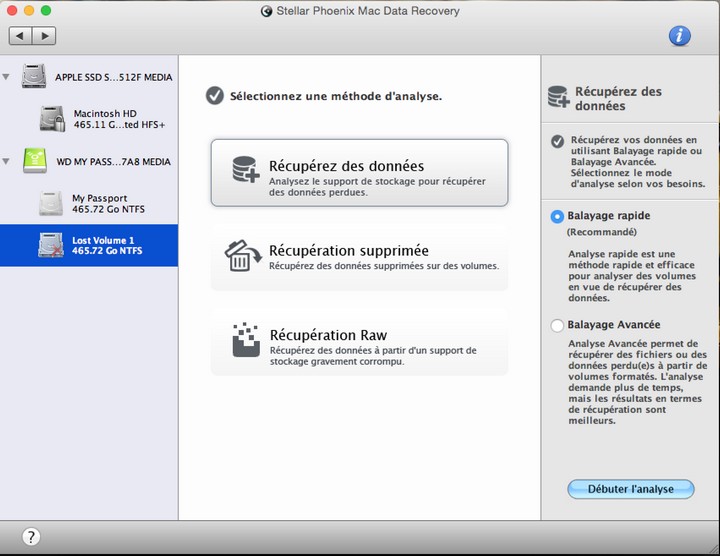Choose the Récupérez des données method

[360, 173]
